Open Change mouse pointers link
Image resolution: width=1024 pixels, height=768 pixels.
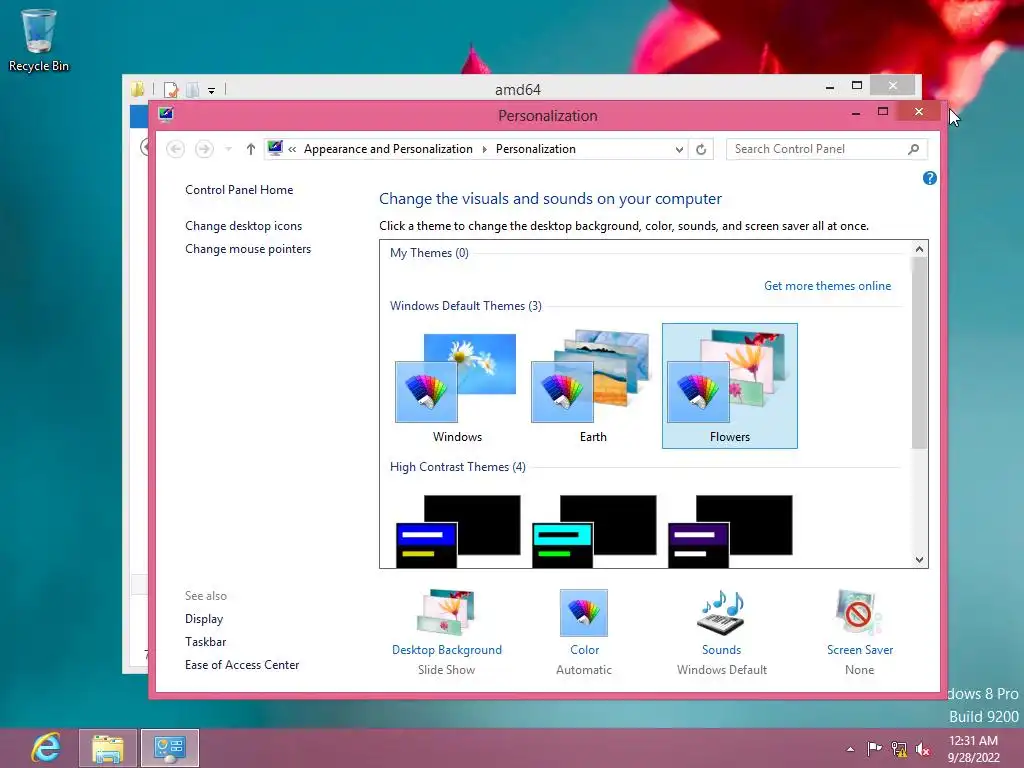click(x=248, y=249)
